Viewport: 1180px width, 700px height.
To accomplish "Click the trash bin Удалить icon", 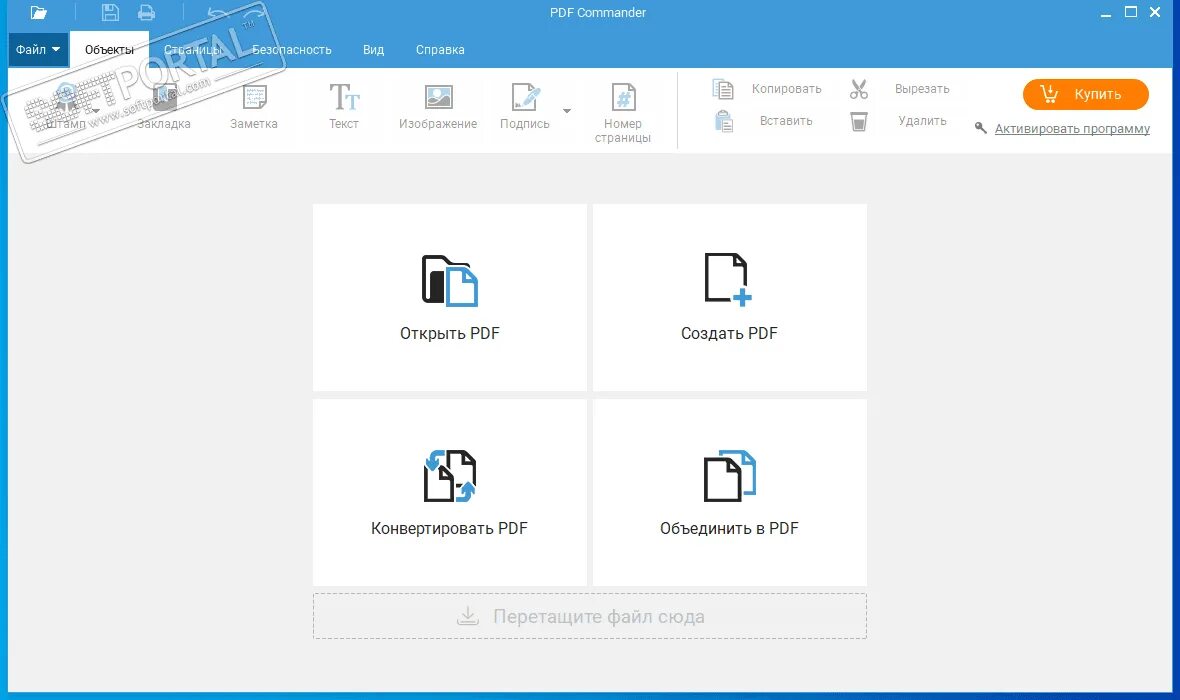I will (859, 121).
